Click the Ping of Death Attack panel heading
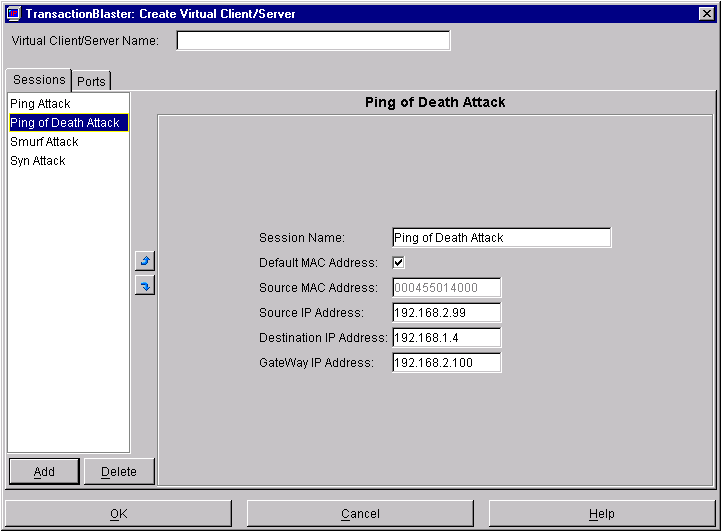Viewport: 722px width, 532px height. [x=435, y=102]
